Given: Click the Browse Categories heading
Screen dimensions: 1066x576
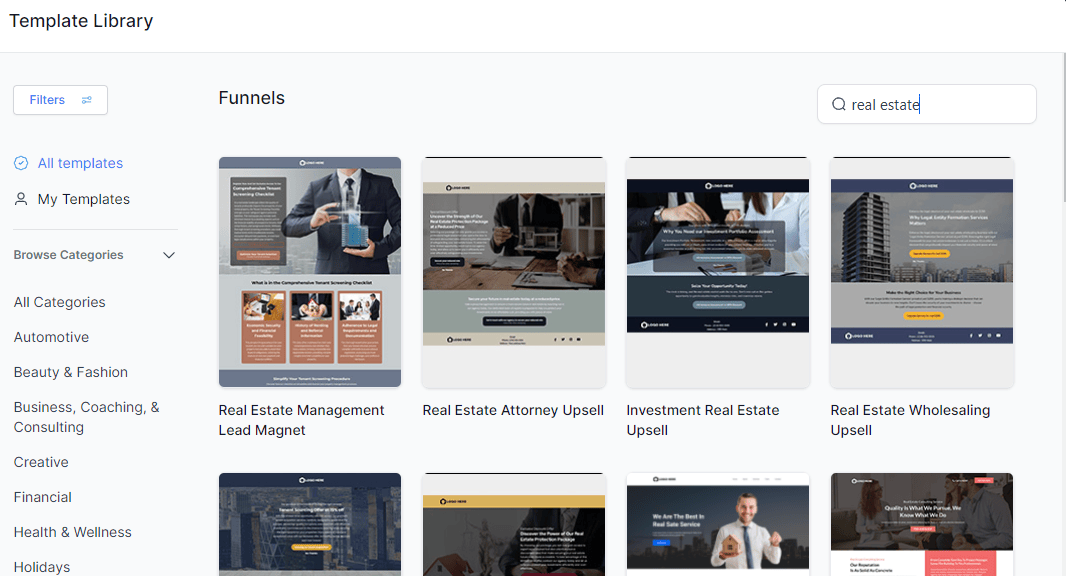Looking at the screenshot, I should tap(69, 255).
